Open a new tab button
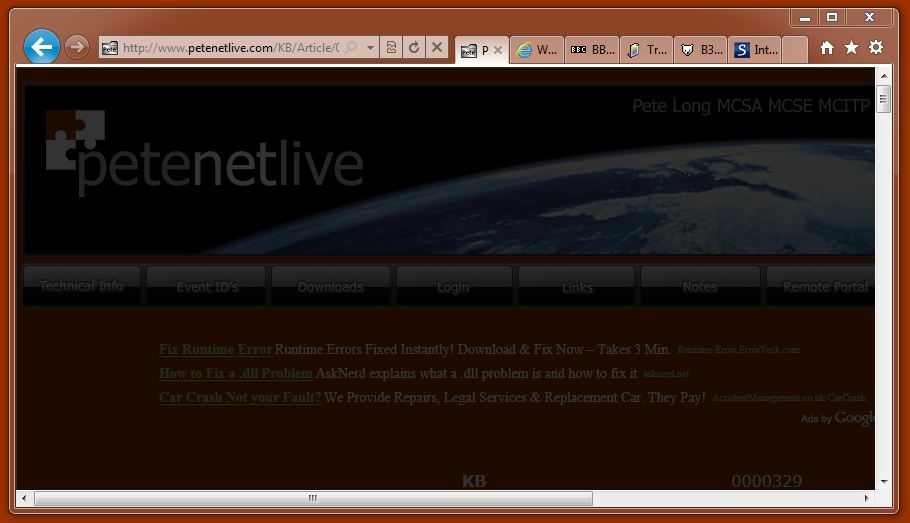The image size is (910, 523). coord(795,50)
